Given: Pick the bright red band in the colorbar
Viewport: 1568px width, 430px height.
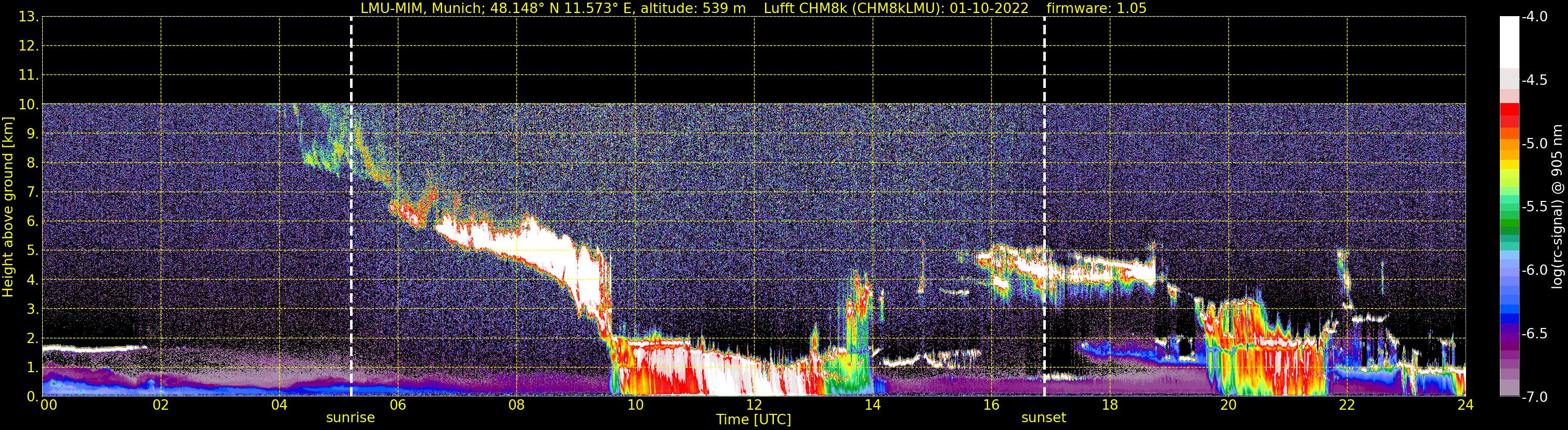Looking at the screenshot, I should point(1510,109).
